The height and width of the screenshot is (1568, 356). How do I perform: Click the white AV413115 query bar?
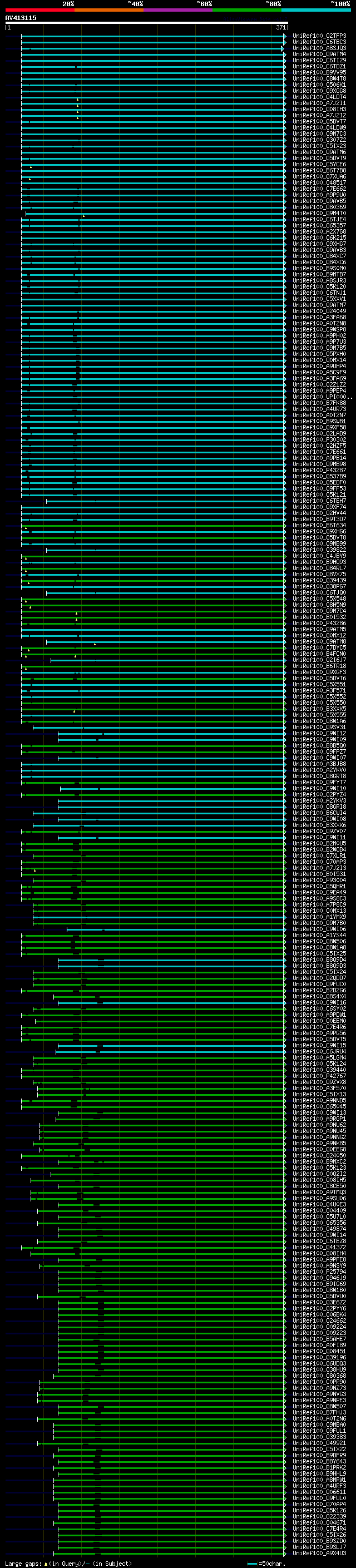click(x=147, y=22)
